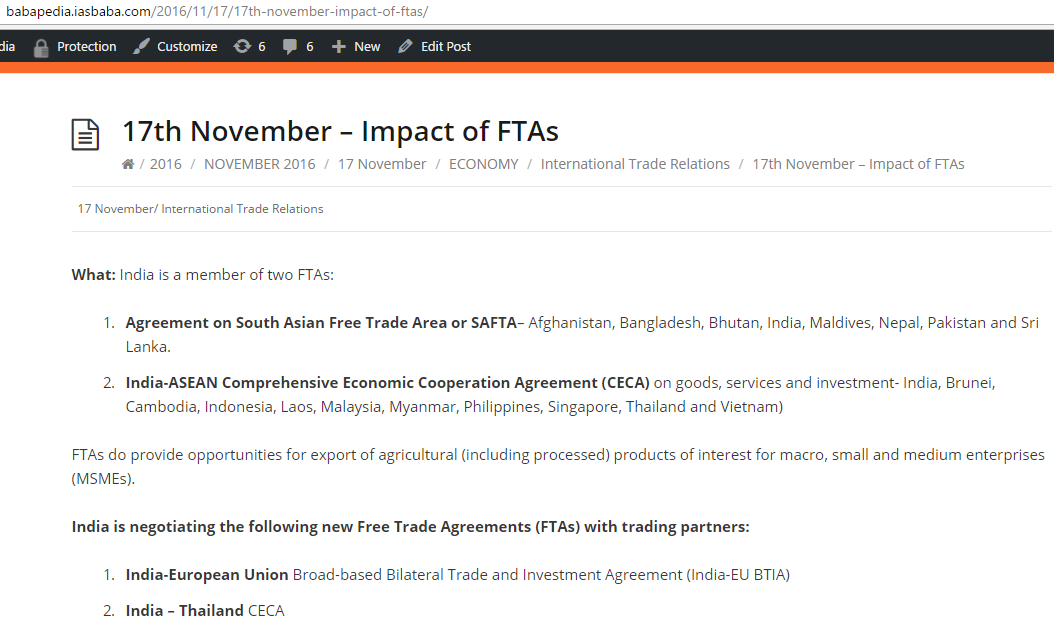Click the plus New icon
The height and width of the screenshot is (637, 1054).
click(x=339, y=46)
